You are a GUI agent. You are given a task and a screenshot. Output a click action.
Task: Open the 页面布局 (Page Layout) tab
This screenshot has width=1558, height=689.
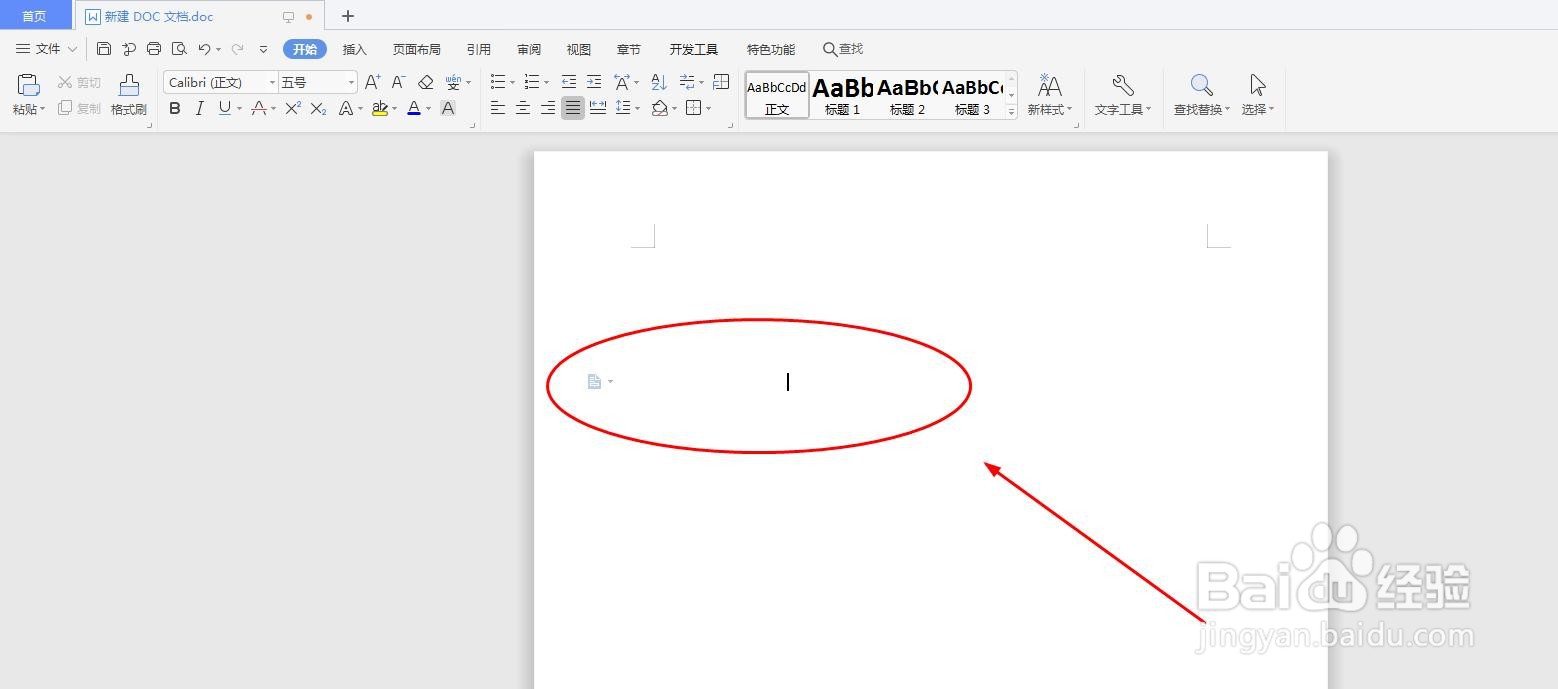point(416,48)
